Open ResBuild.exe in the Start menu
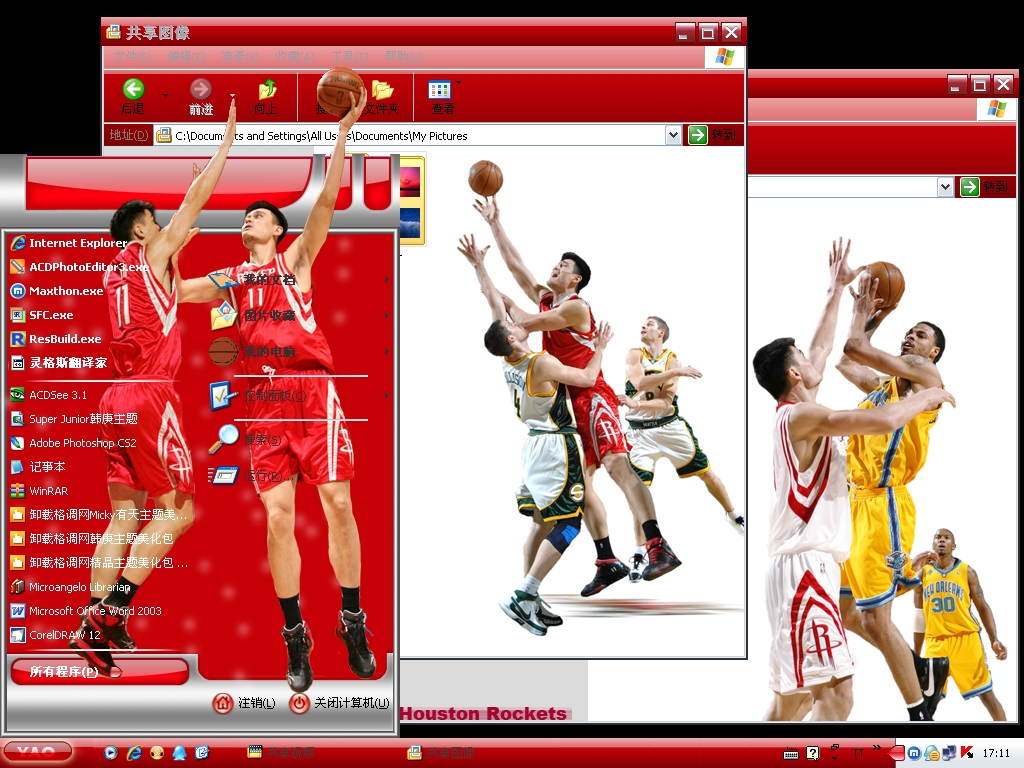This screenshot has height=768, width=1024. [x=56, y=339]
